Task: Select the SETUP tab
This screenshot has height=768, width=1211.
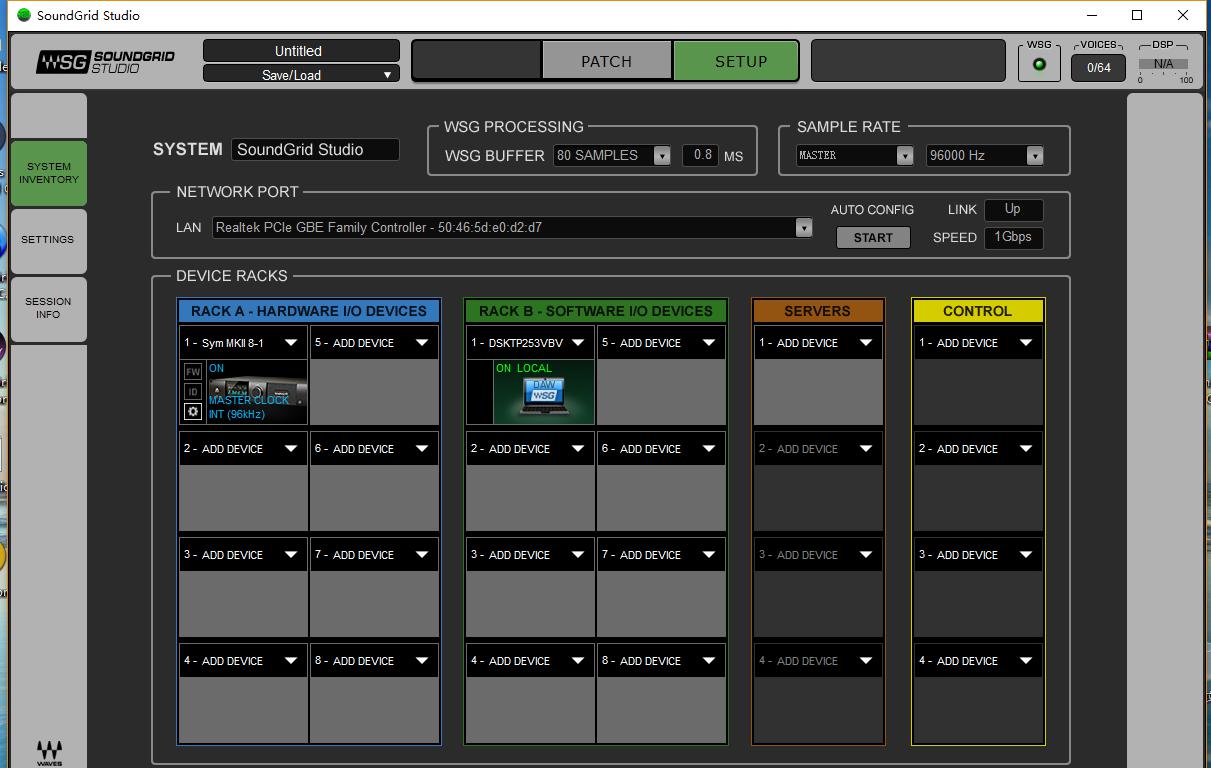Action: (x=740, y=61)
